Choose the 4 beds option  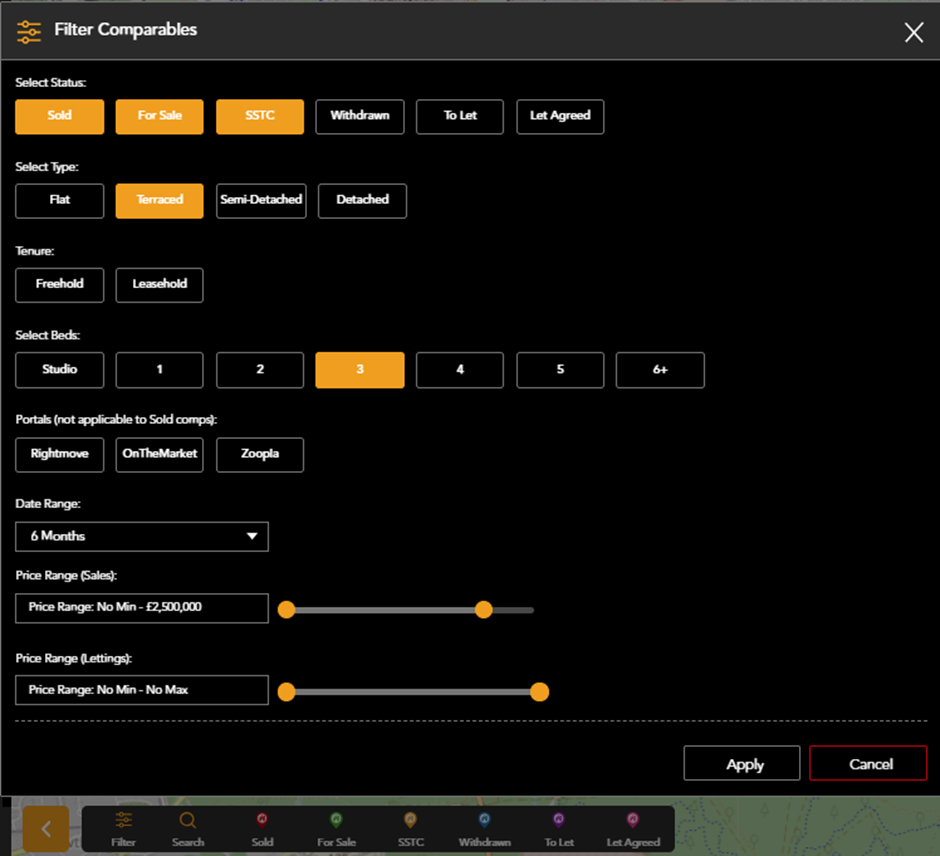[x=460, y=370]
